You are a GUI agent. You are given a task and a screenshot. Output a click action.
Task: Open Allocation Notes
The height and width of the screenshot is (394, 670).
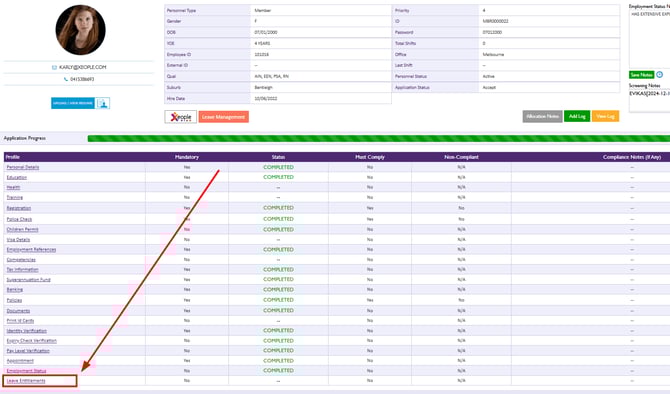(542, 116)
